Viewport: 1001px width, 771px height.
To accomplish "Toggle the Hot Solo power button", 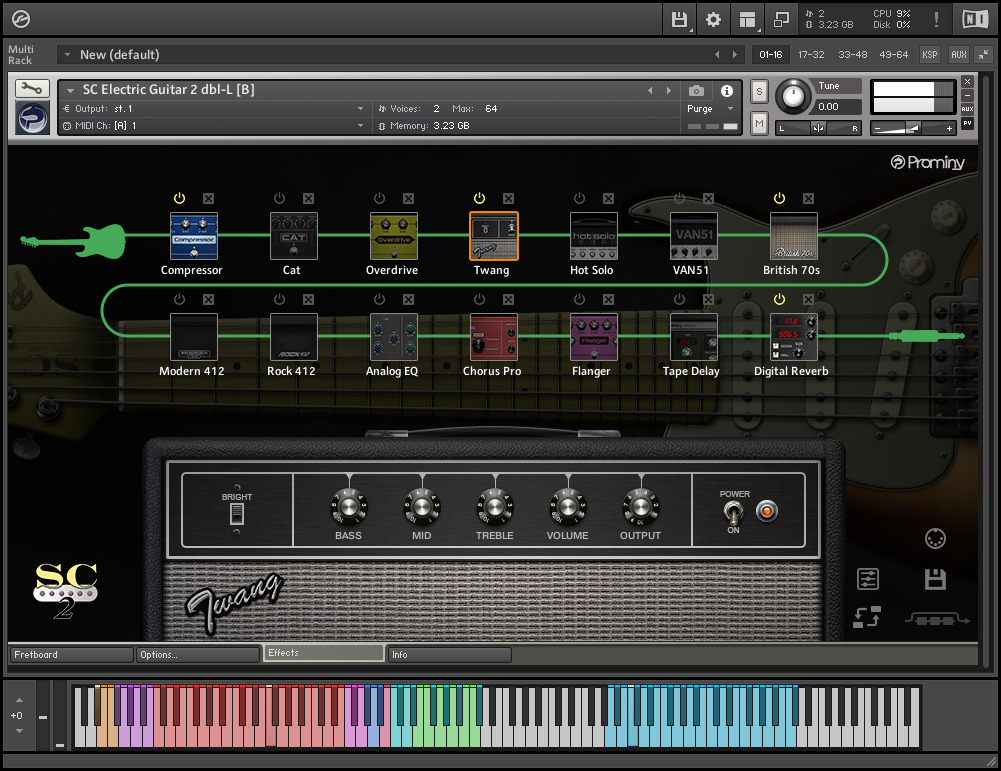I will coord(579,198).
